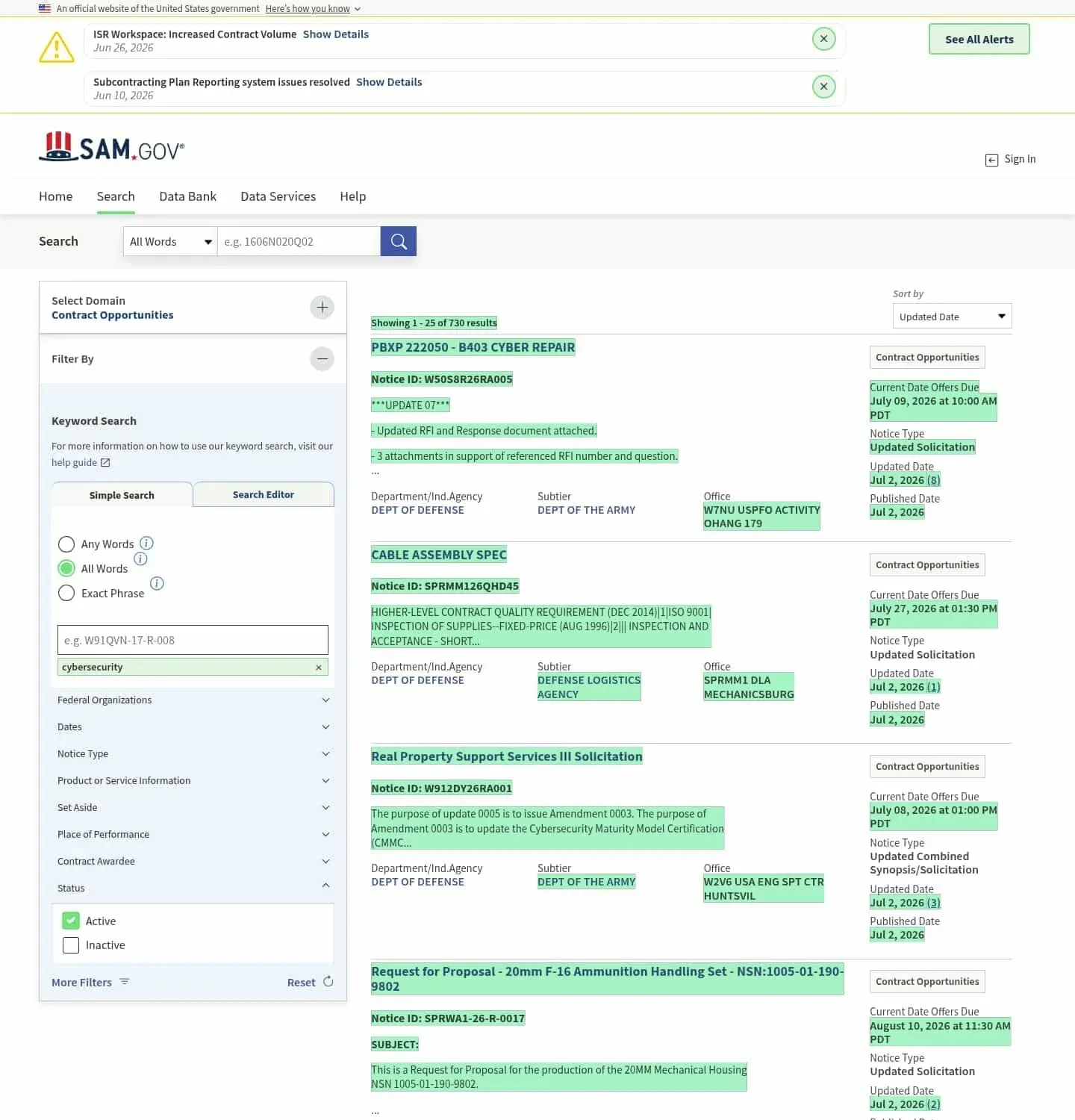Open Exact Phrase info icon
Screen dimensions: 1075x1120
click(x=157, y=583)
